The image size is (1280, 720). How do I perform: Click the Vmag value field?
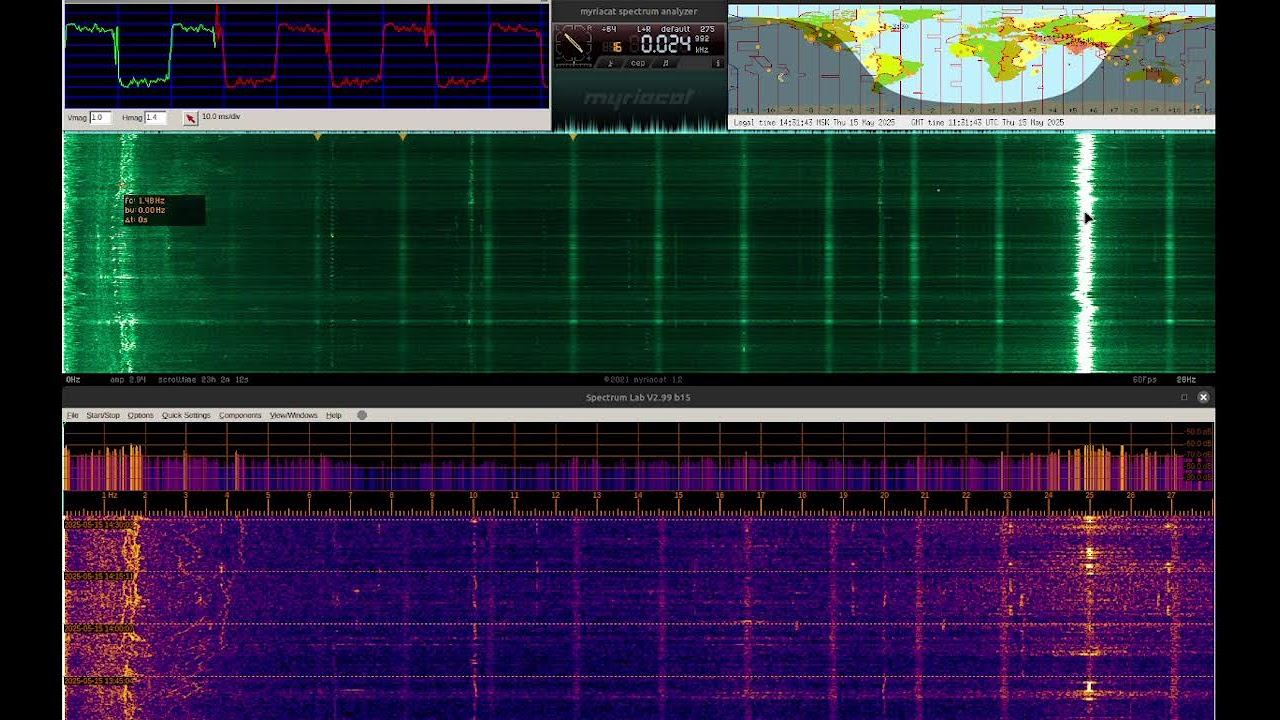(x=100, y=117)
